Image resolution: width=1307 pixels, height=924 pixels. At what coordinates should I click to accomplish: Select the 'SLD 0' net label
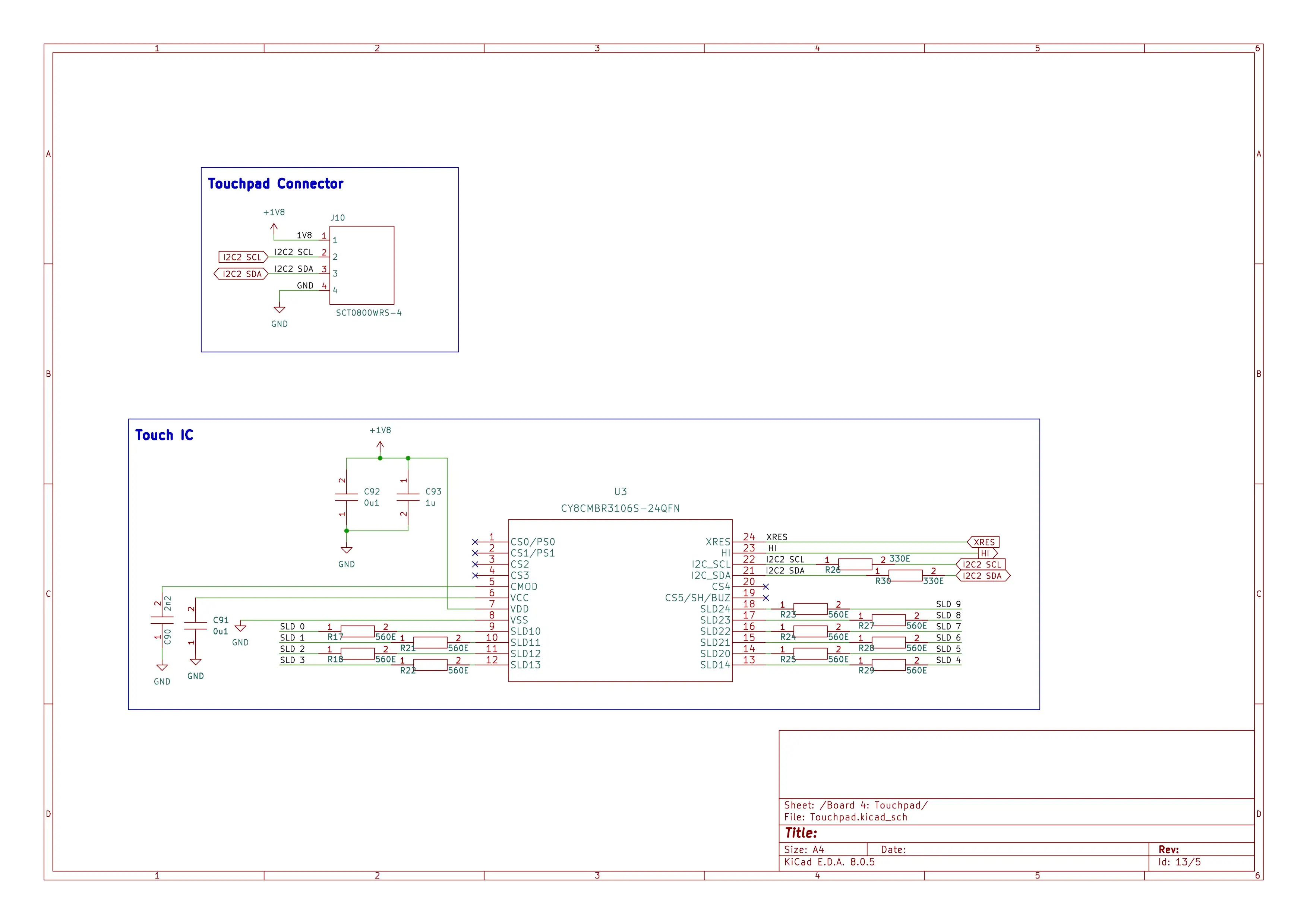(292, 626)
